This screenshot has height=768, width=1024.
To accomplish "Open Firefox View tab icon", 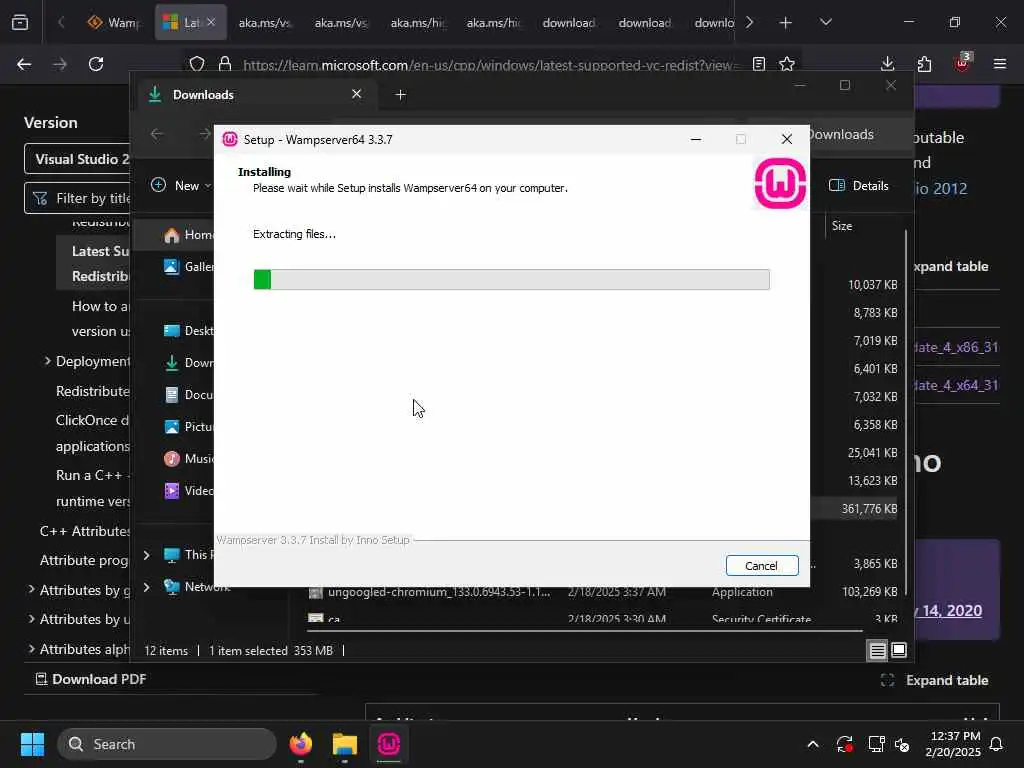I will click(20, 22).
